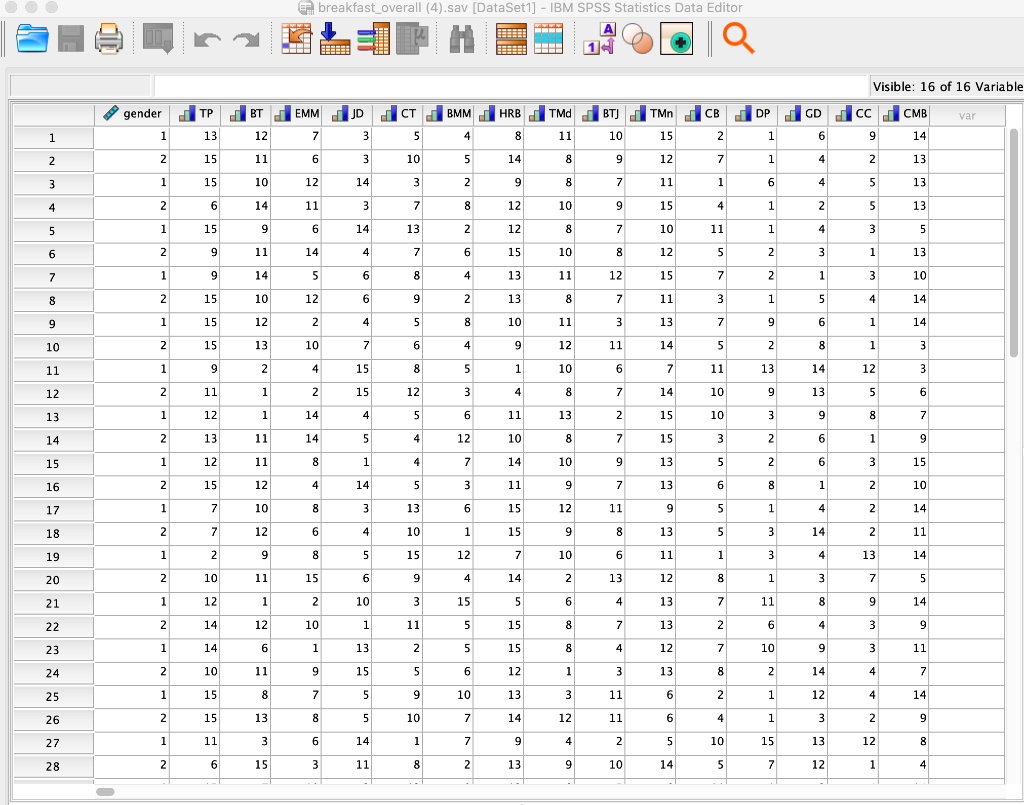Select the Show All Variables icon

coord(677,39)
